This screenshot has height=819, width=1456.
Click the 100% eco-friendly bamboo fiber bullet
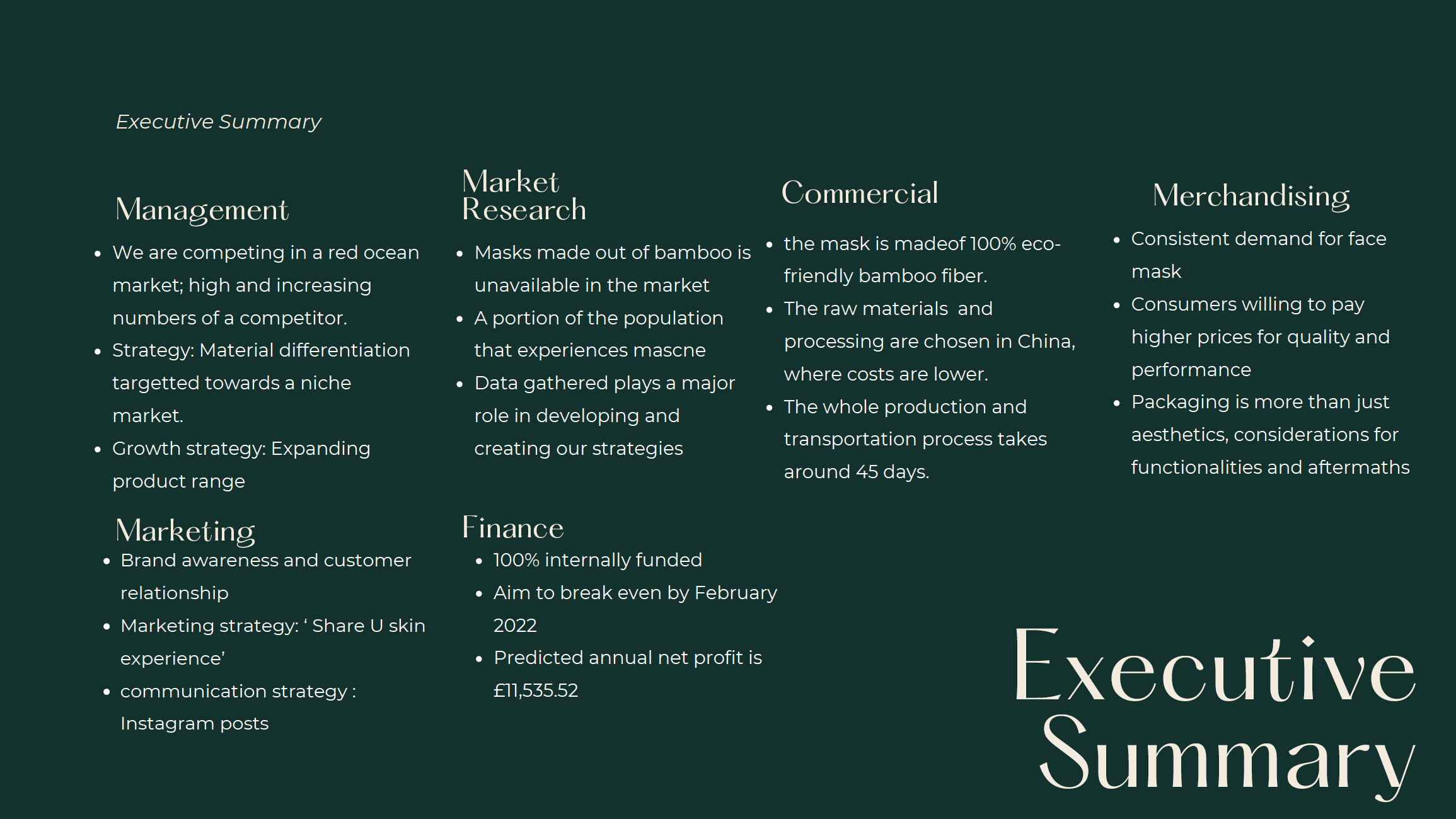click(x=922, y=260)
